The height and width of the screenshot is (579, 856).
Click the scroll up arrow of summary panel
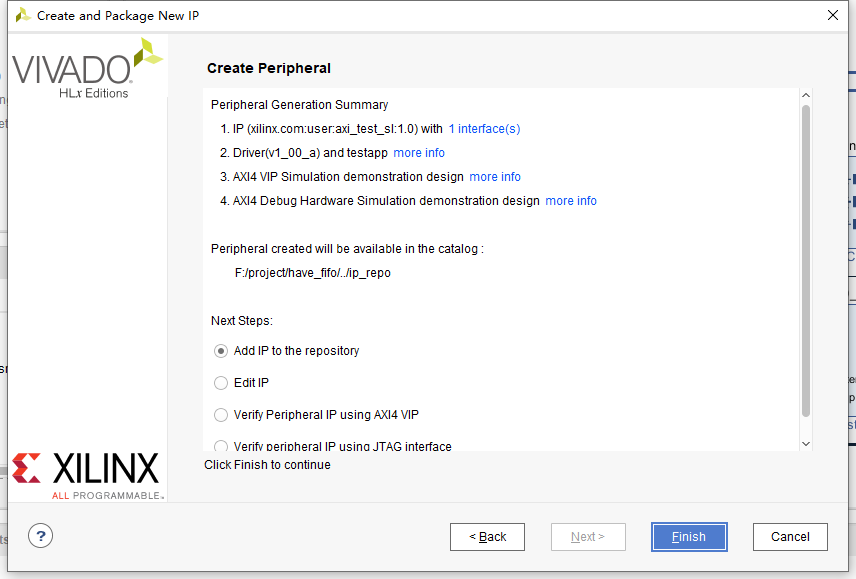click(x=806, y=95)
